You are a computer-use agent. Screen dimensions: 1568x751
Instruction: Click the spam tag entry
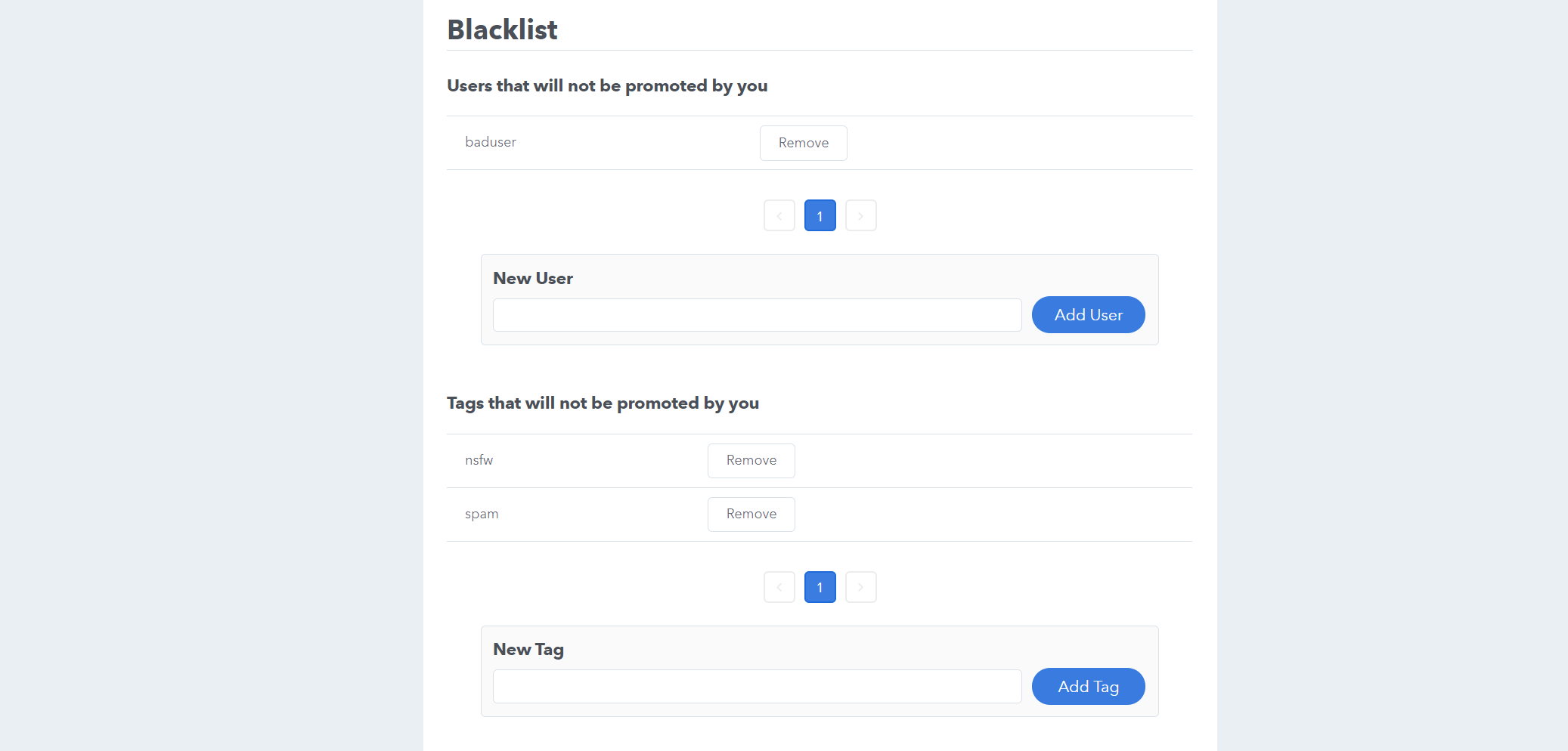(x=482, y=515)
